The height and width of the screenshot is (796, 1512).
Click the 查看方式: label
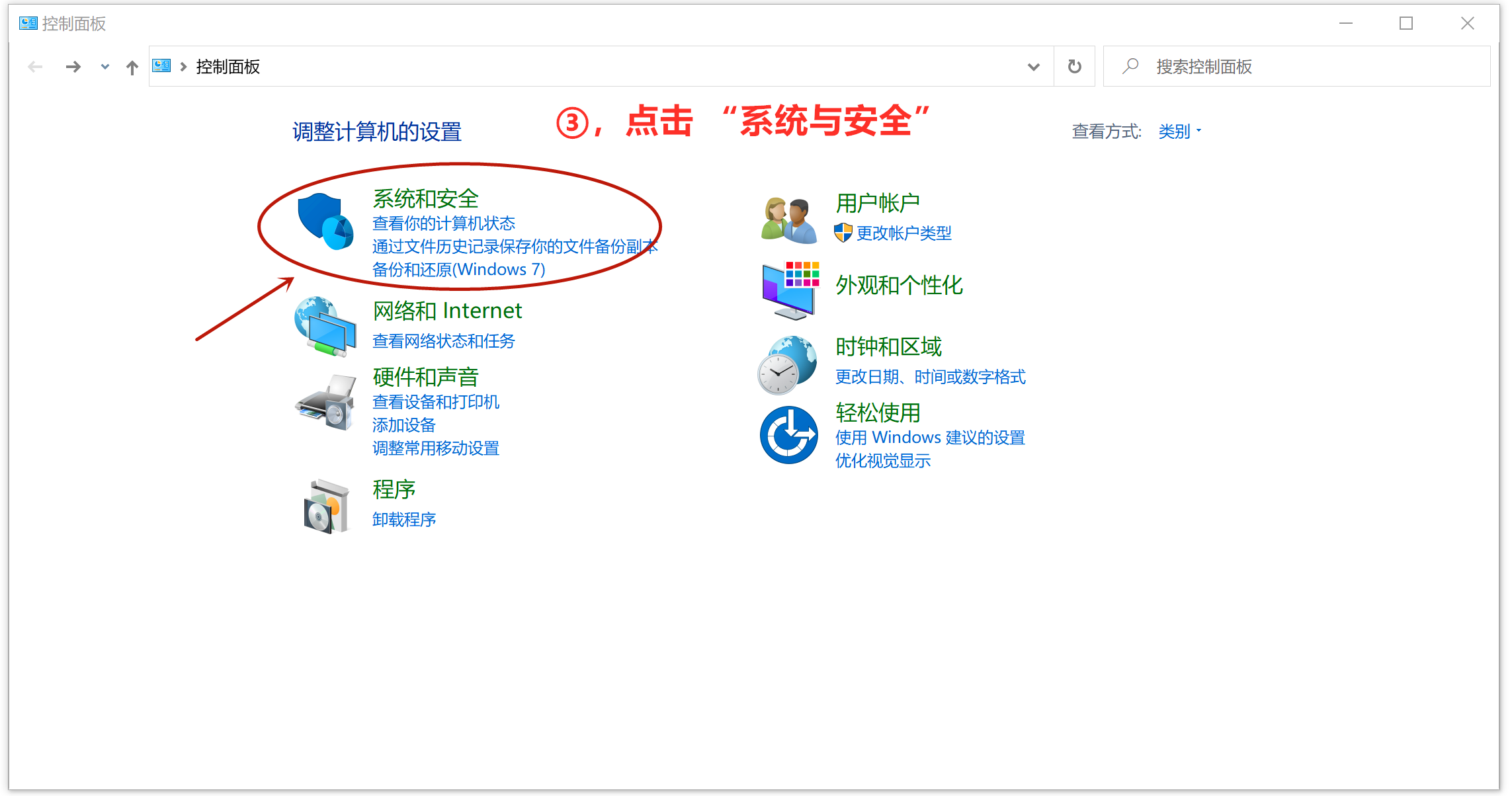(1107, 132)
